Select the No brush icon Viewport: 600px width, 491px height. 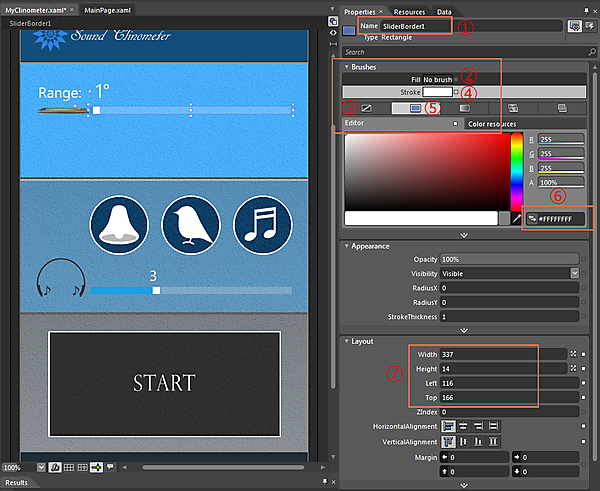366,106
